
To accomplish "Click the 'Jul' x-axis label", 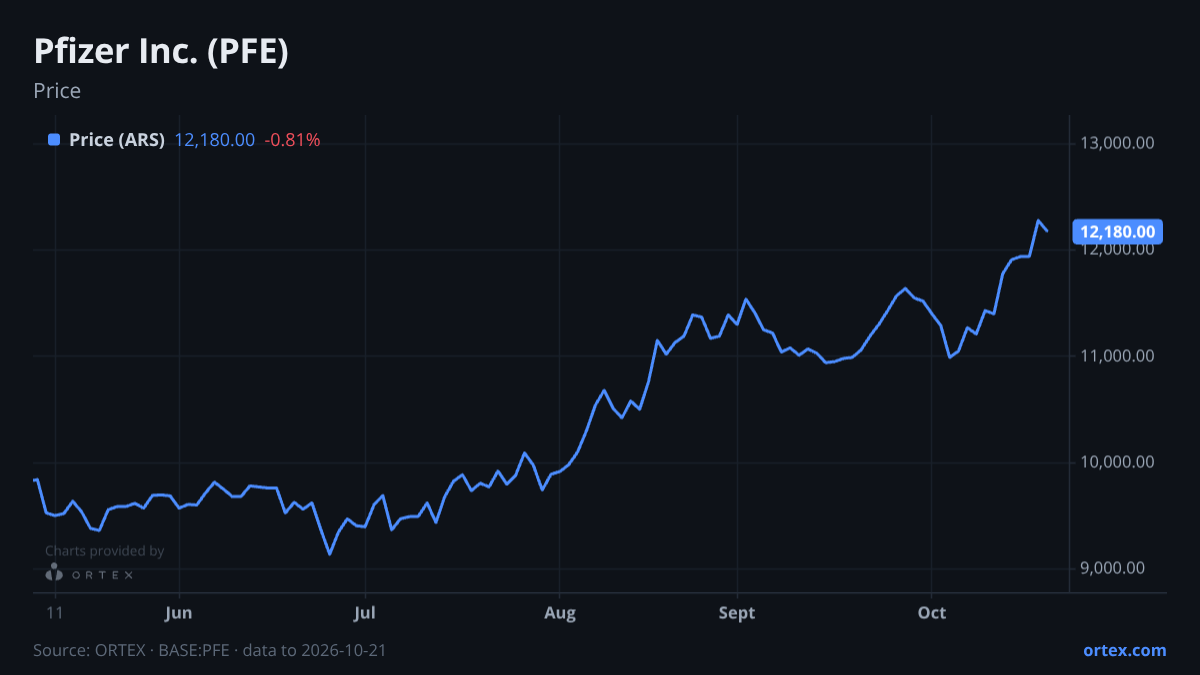I will pyautogui.click(x=365, y=613).
